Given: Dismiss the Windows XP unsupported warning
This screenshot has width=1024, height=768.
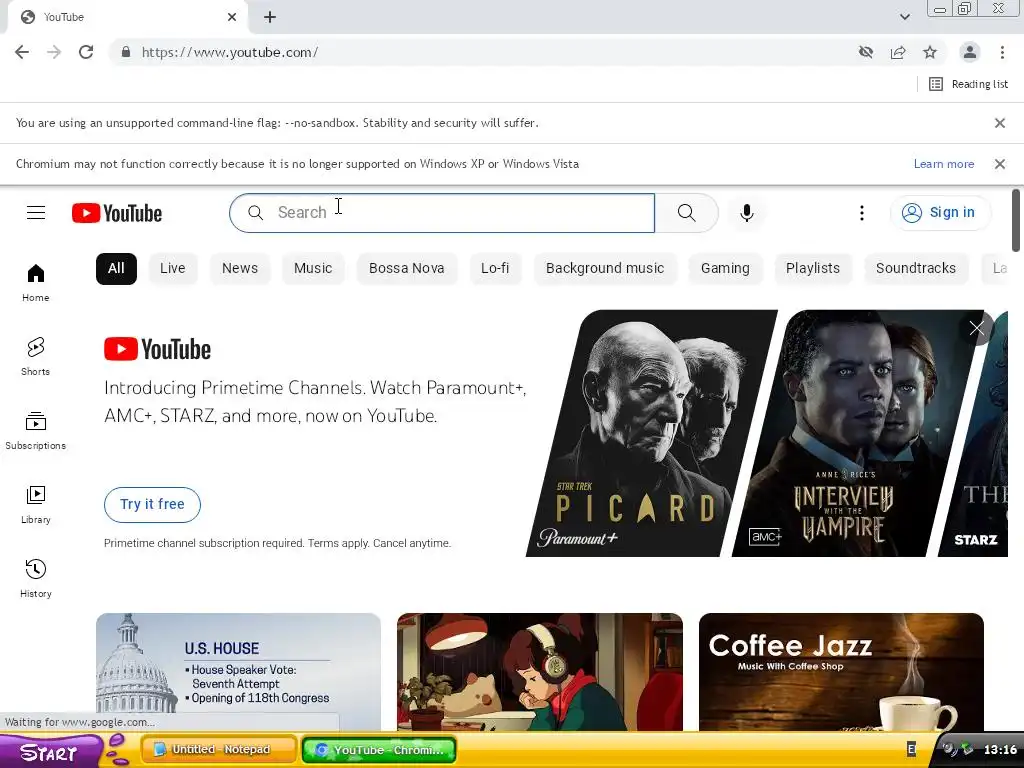Looking at the screenshot, I should pos(1000,164).
